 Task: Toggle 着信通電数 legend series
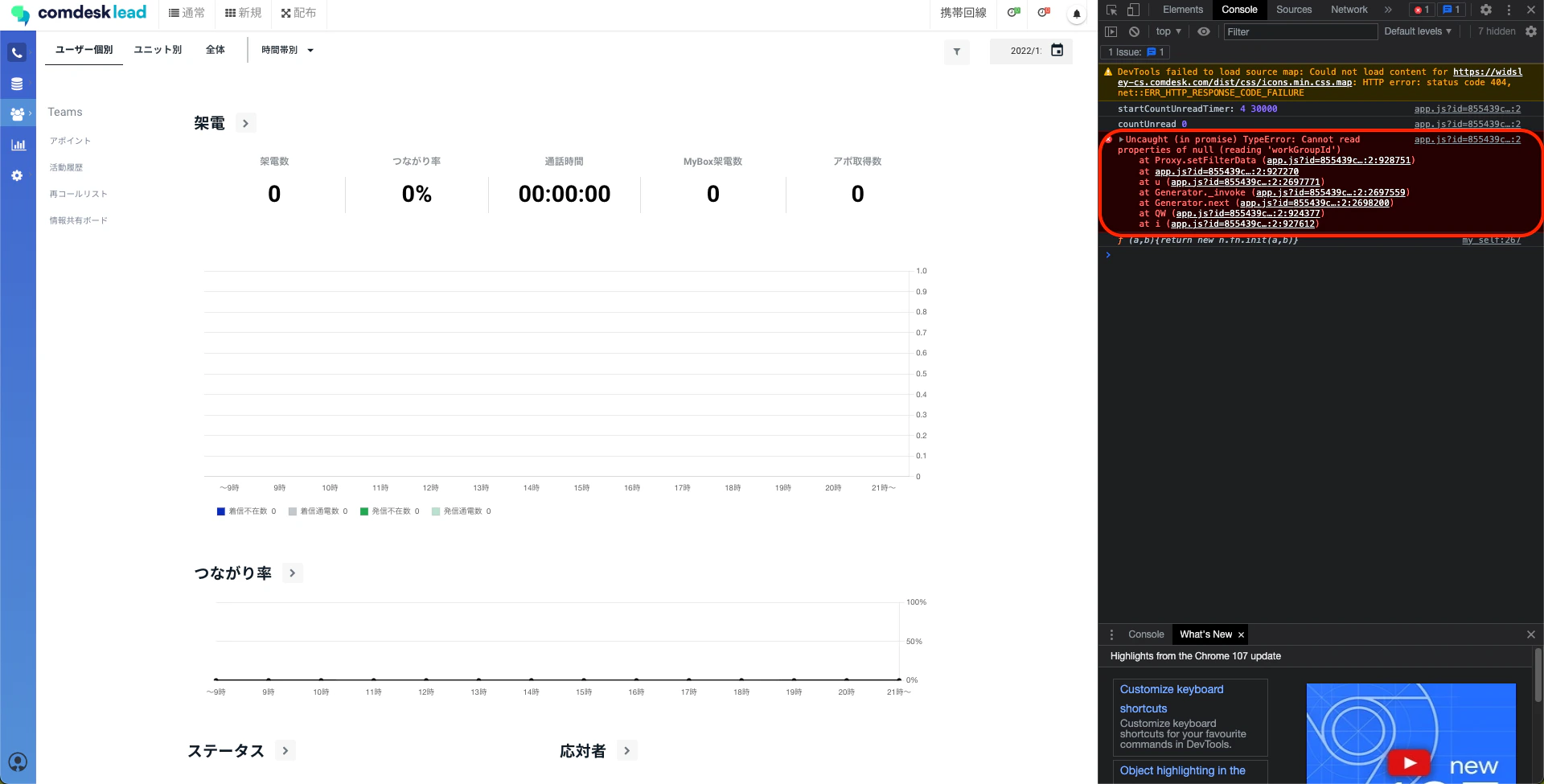coord(318,511)
